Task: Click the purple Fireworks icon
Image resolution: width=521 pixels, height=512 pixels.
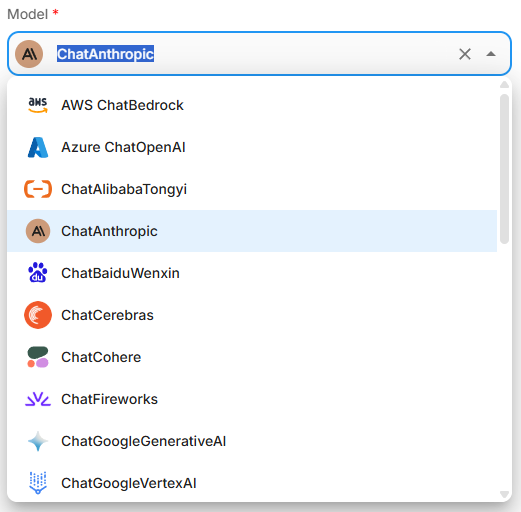Action: (x=38, y=399)
